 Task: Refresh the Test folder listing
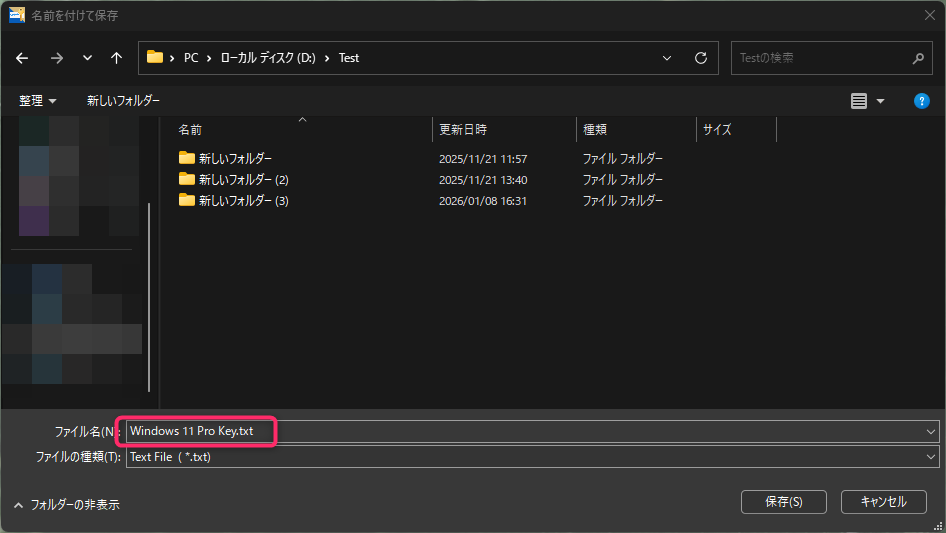(701, 58)
